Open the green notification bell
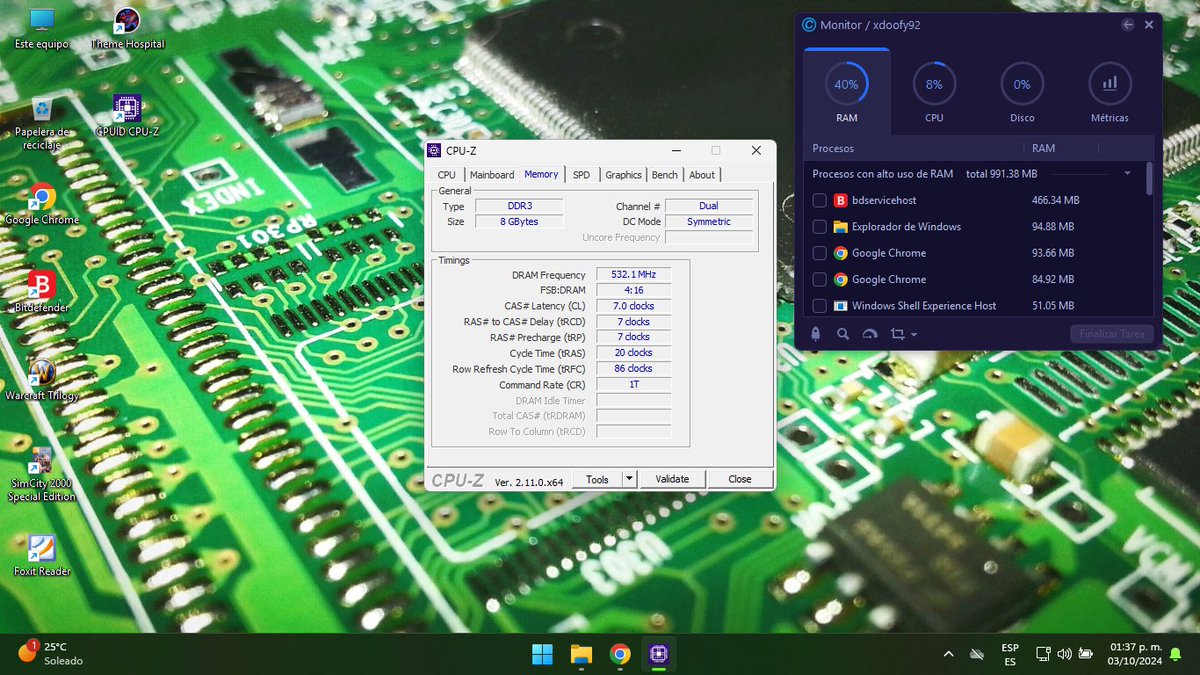The height and width of the screenshot is (675, 1200). pos(1174,655)
